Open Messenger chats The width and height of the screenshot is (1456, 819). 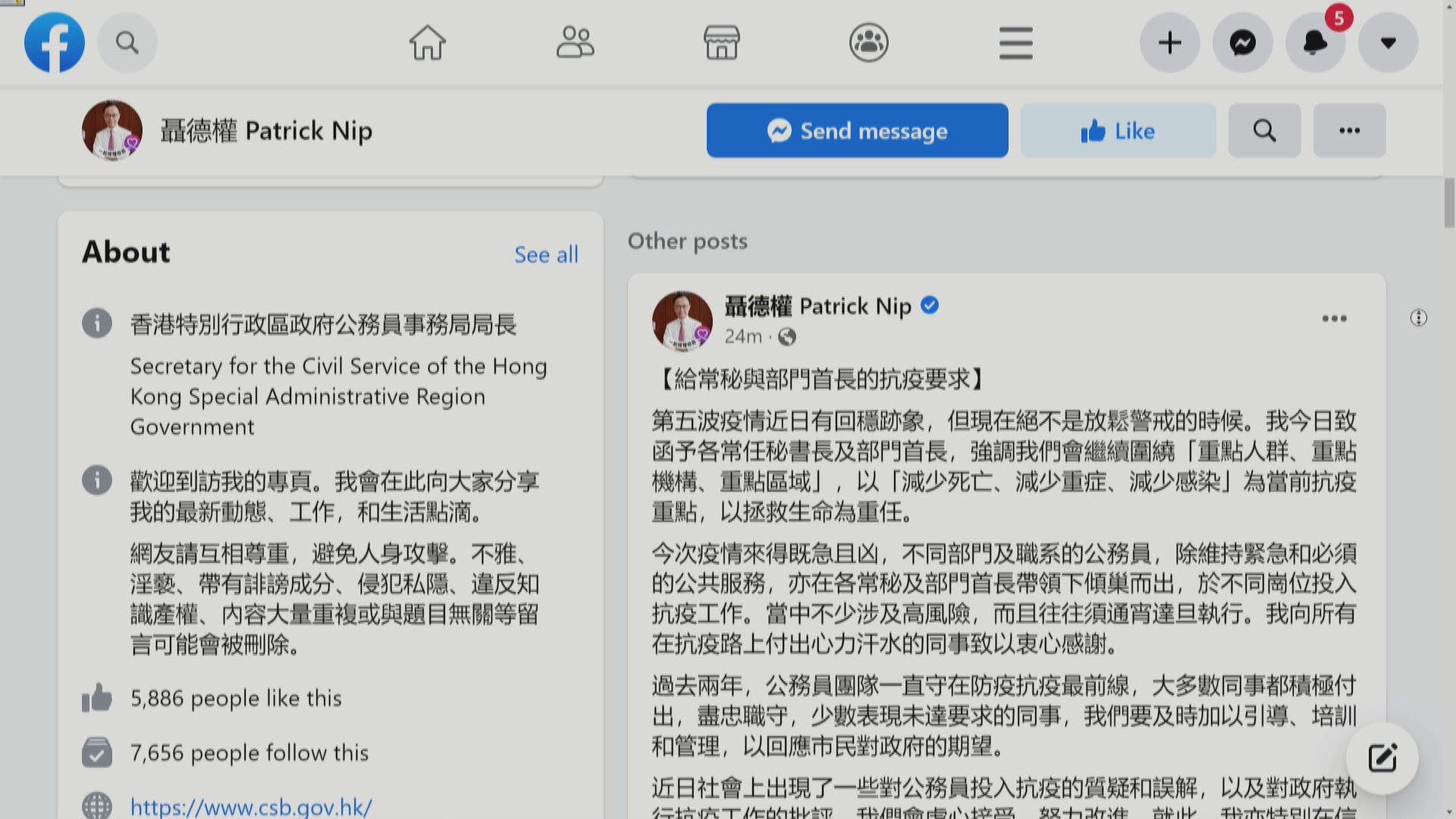tap(1243, 42)
